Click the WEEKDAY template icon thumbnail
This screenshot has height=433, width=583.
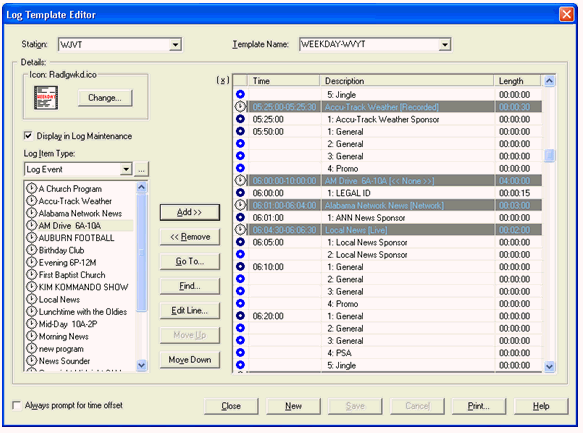[x=46, y=97]
